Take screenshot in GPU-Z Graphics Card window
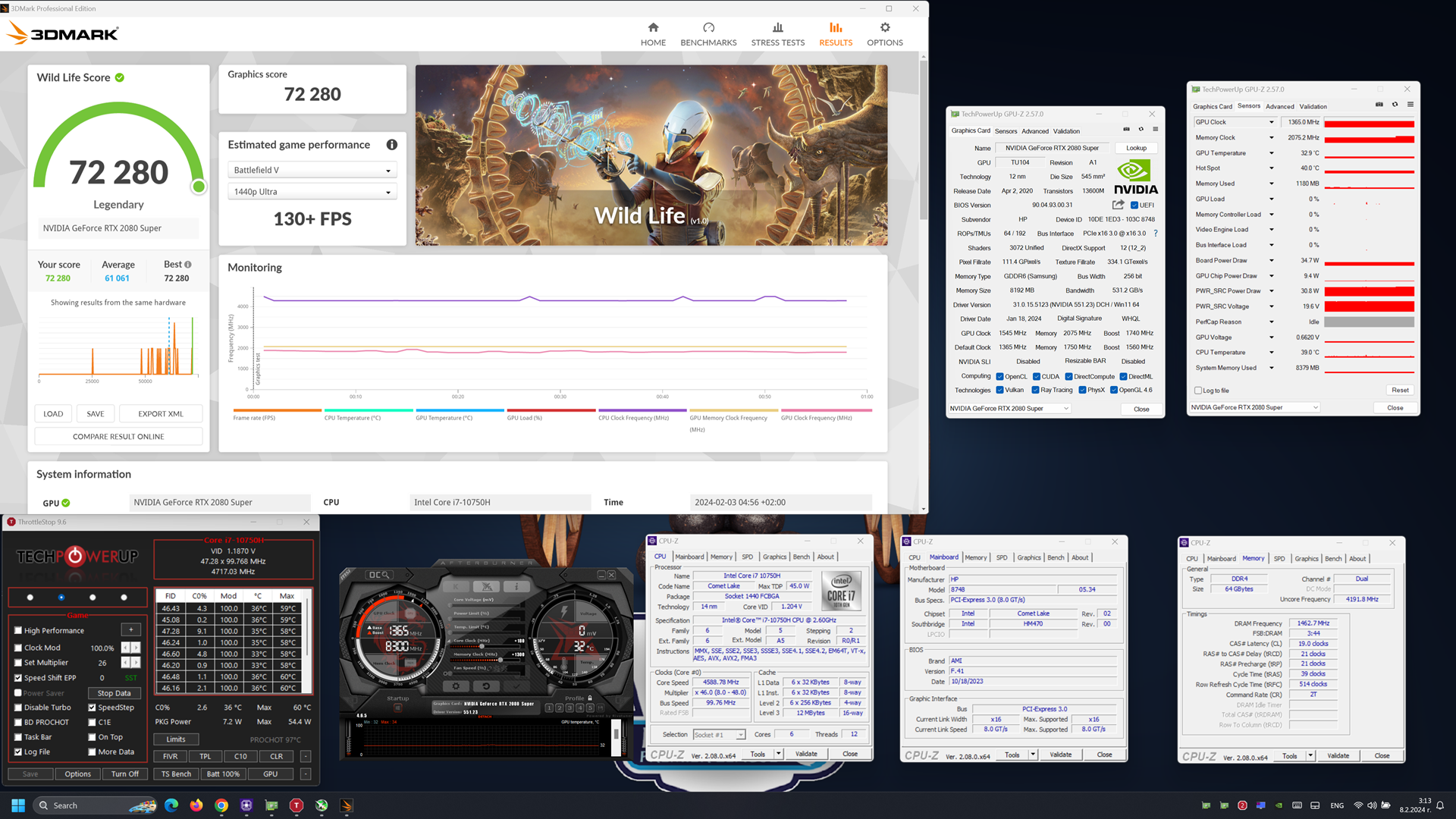This screenshot has width=1456, height=819. (x=1126, y=130)
